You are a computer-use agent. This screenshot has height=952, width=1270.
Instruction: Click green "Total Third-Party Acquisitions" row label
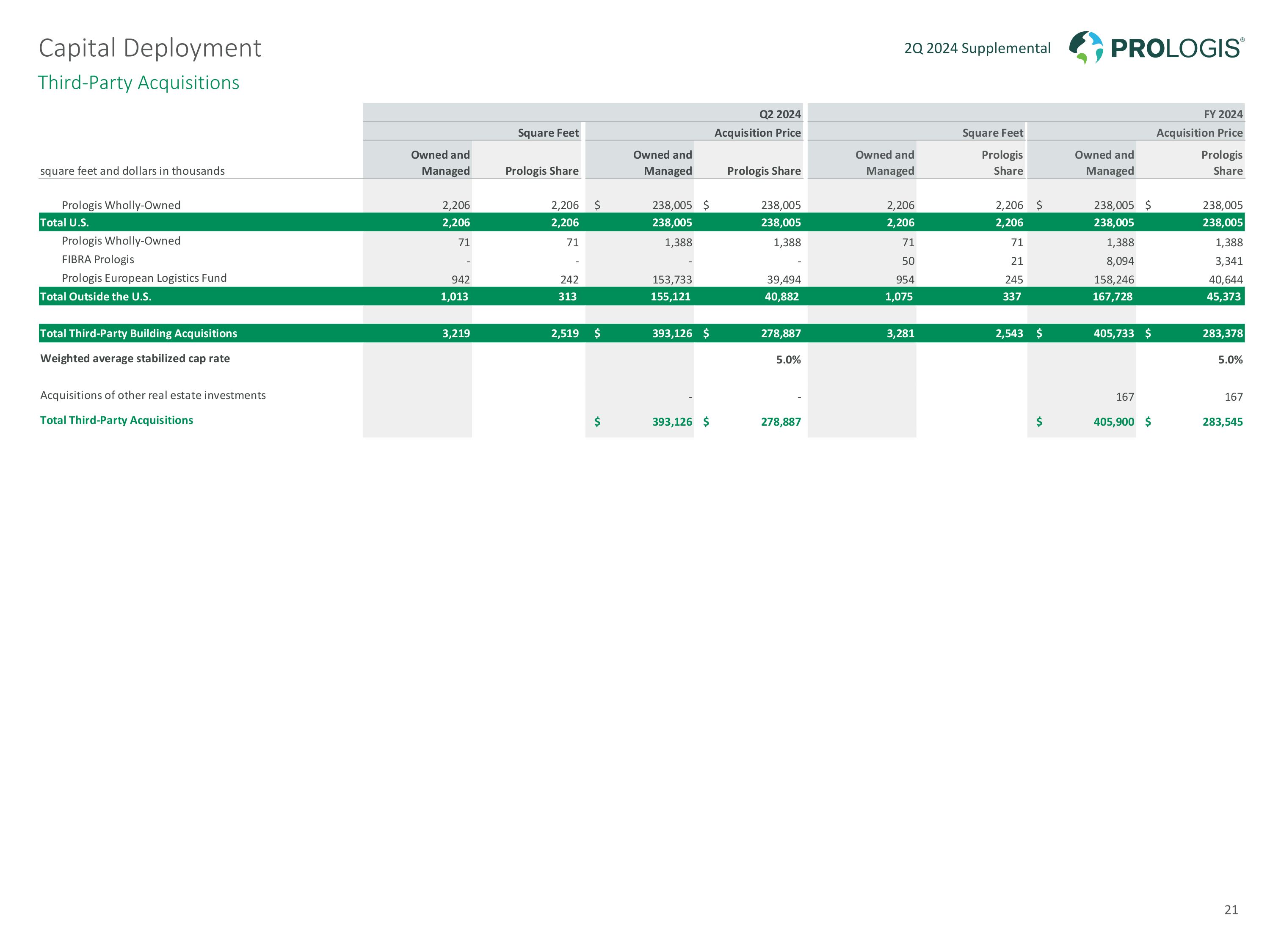pos(116,421)
